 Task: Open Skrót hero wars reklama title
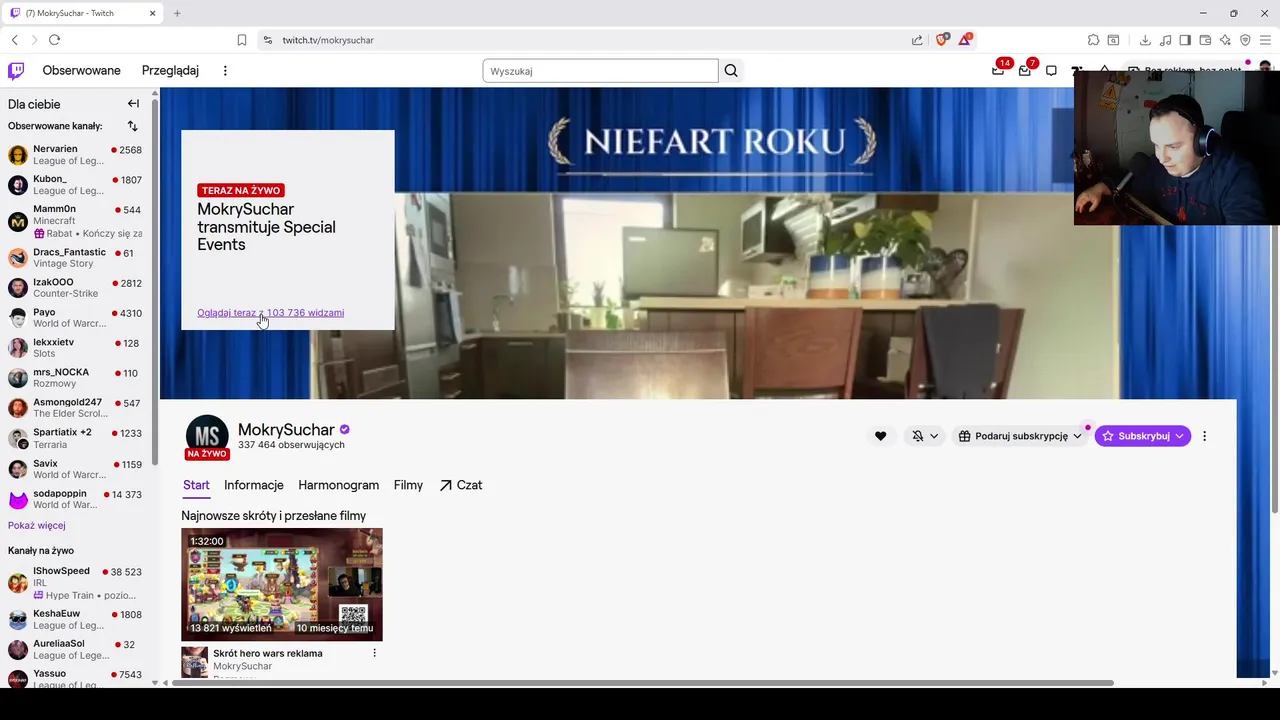point(268,653)
